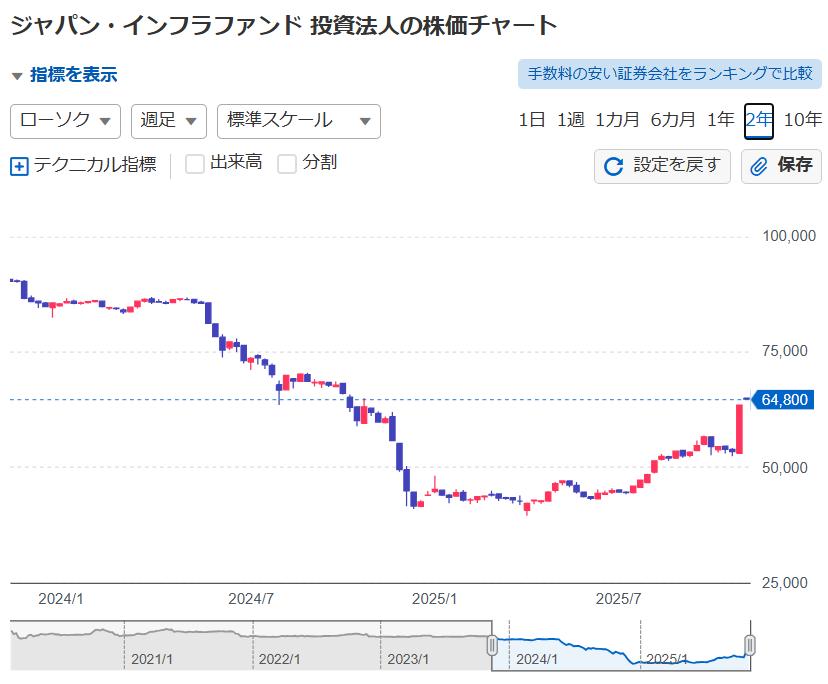Screen dimensions: 828x684
Task: Choose the 1カ月 period tab
Action: click(x=617, y=121)
